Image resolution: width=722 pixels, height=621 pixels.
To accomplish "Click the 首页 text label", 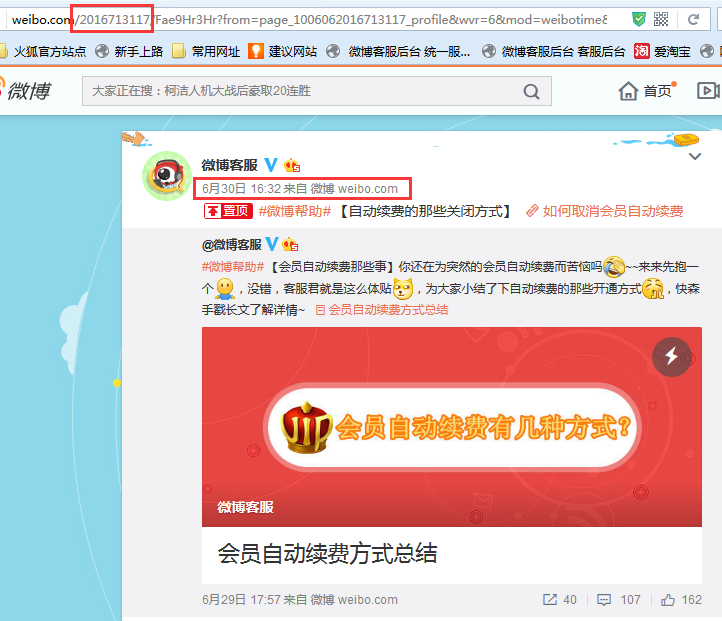I will [658, 91].
